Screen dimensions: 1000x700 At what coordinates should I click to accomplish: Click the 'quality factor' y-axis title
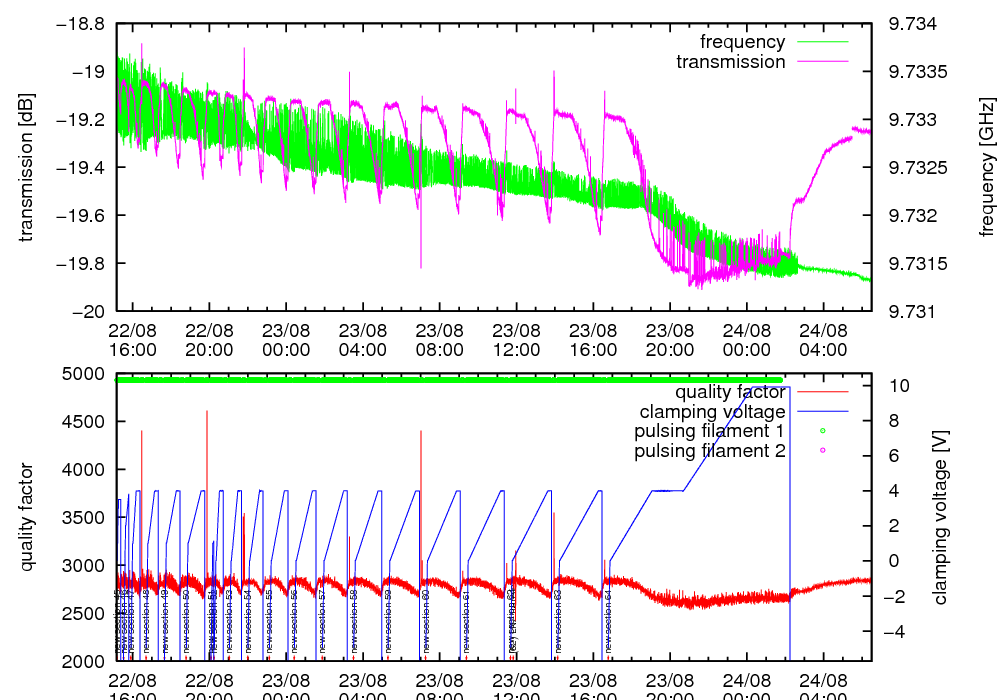point(27,517)
